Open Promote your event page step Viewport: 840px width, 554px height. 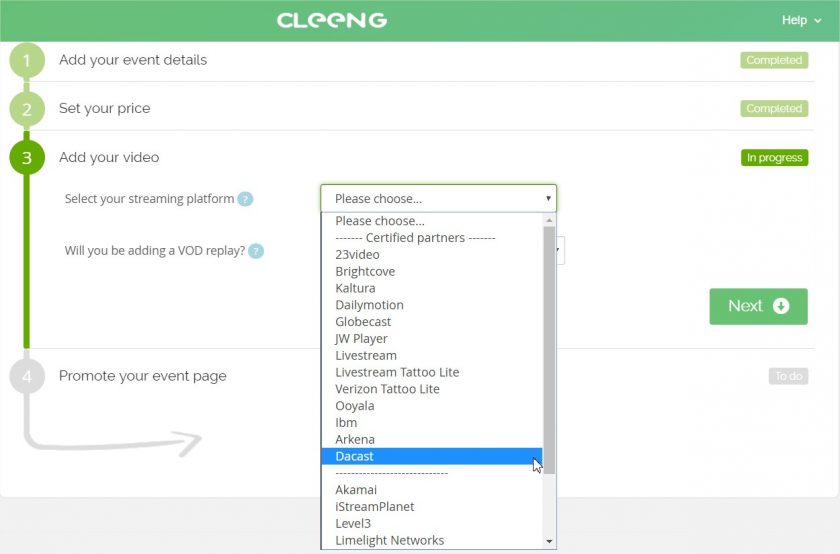(x=142, y=376)
